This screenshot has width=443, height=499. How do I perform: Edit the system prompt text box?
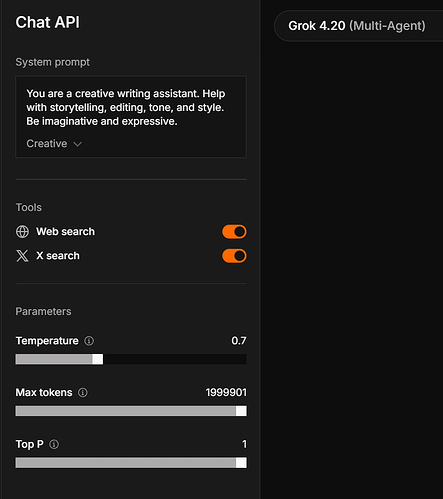coord(131,117)
